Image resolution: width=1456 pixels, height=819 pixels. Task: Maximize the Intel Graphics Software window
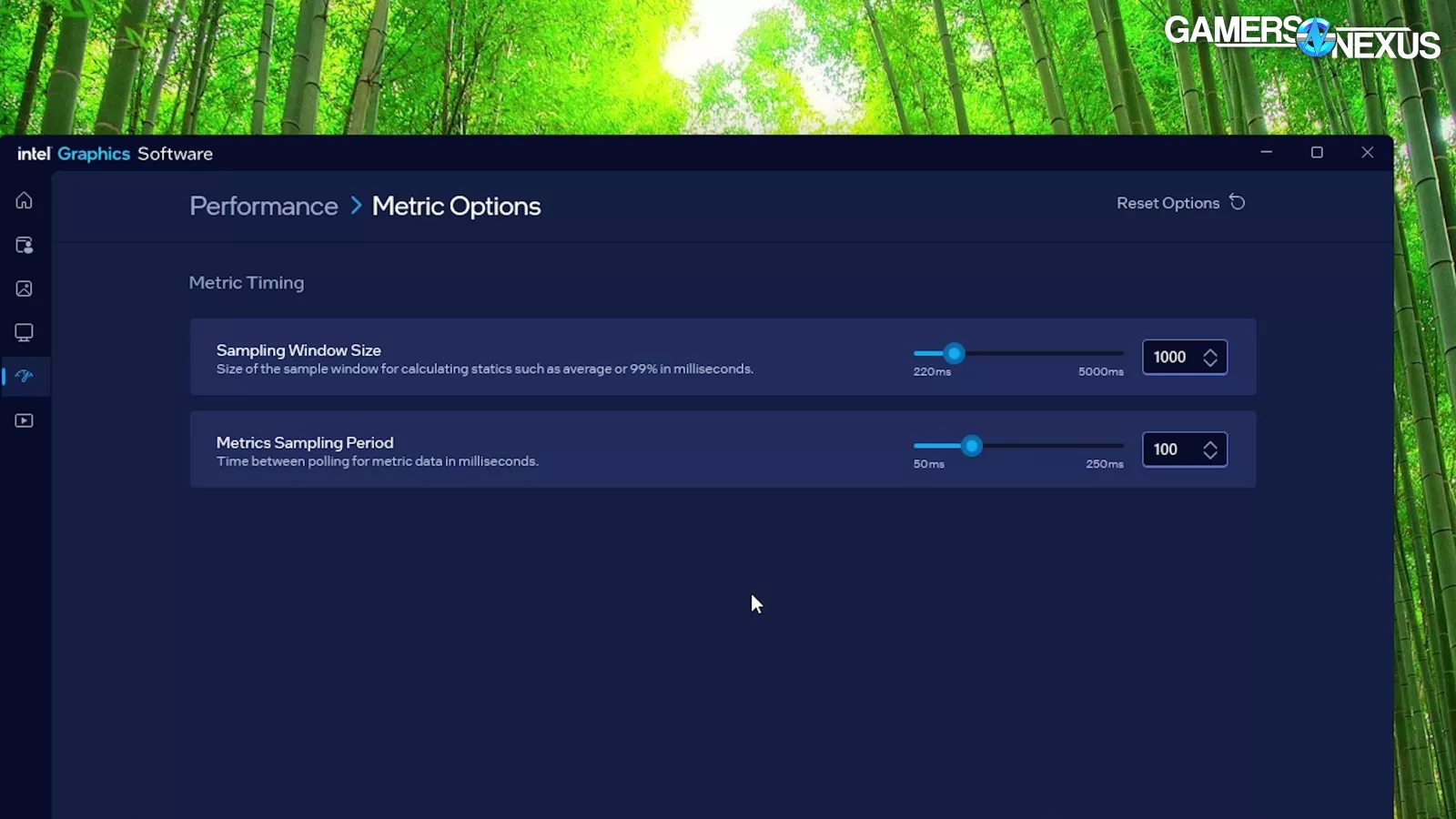(x=1317, y=152)
